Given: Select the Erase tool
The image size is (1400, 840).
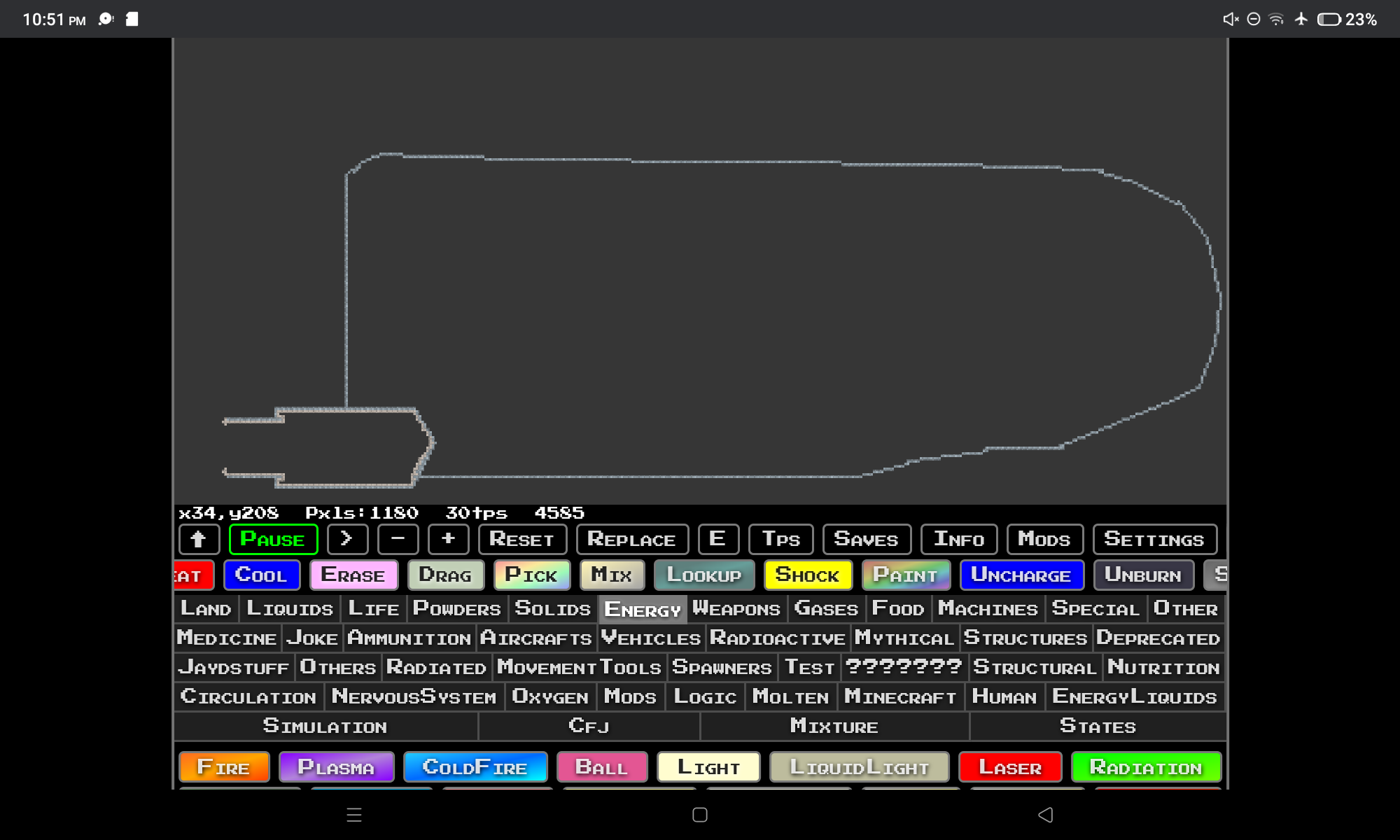Looking at the screenshot, I should [x=353, y=575].
